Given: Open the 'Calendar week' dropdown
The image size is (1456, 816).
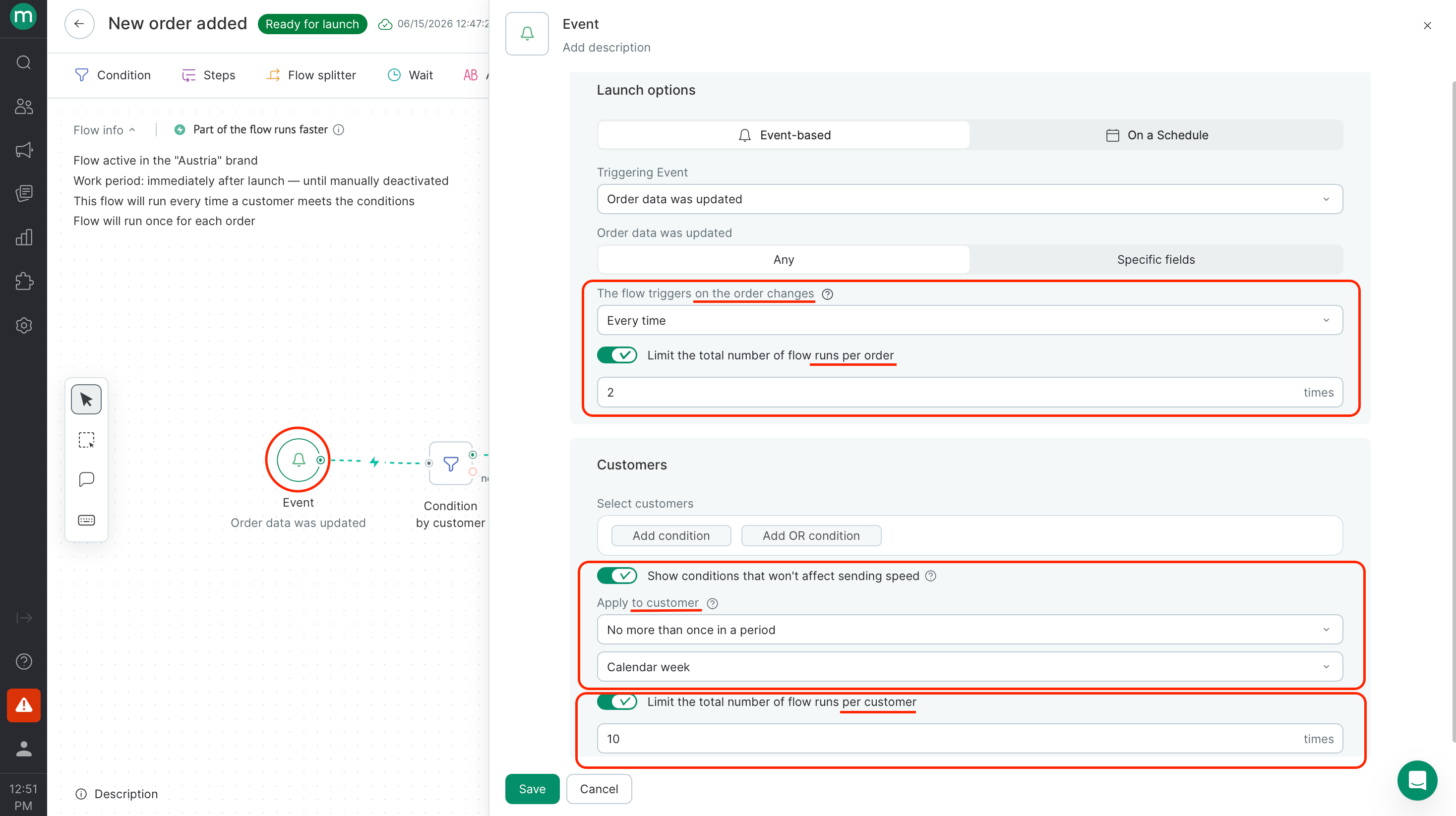Looking at the screenshot, I should (x=970, y=667).
